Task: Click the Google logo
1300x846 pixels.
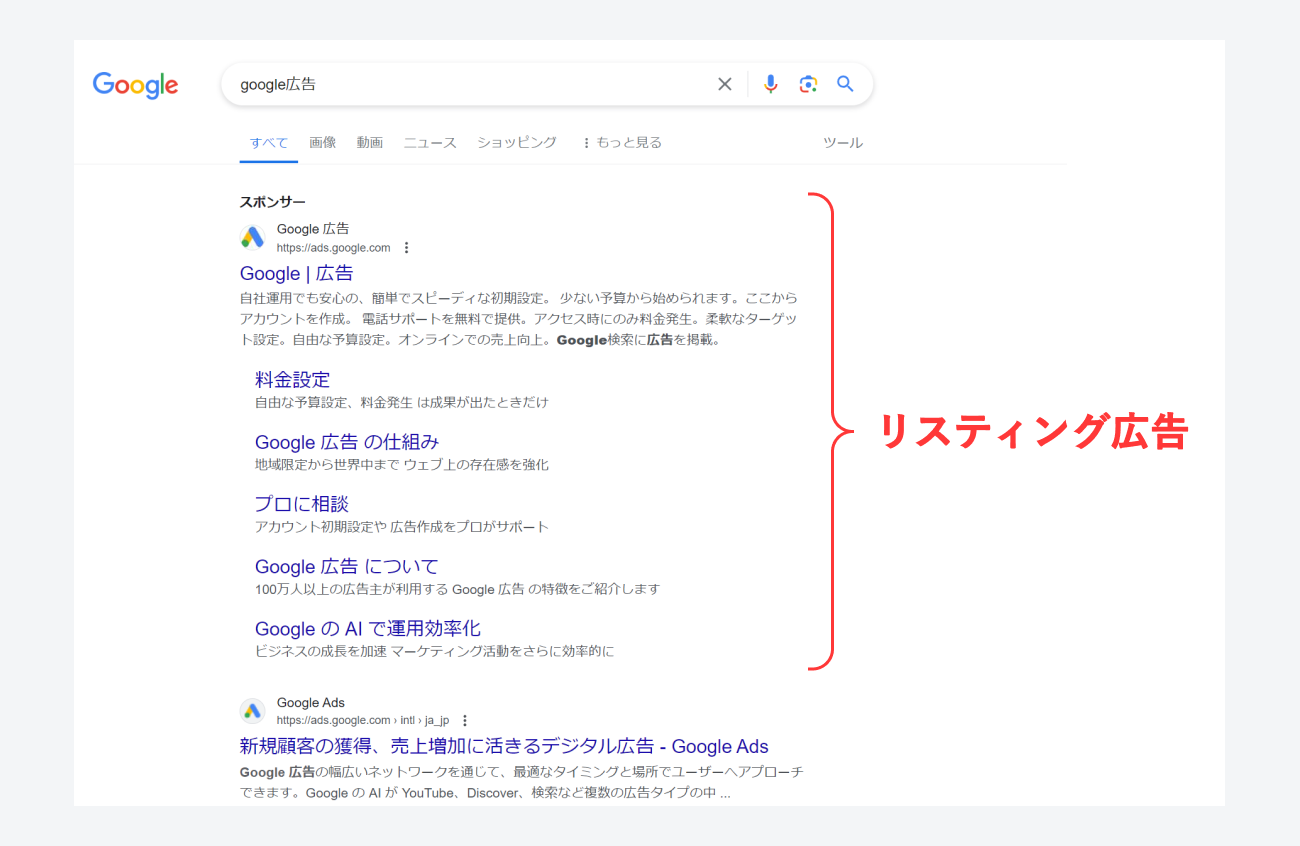Action: tap(135, 85)
